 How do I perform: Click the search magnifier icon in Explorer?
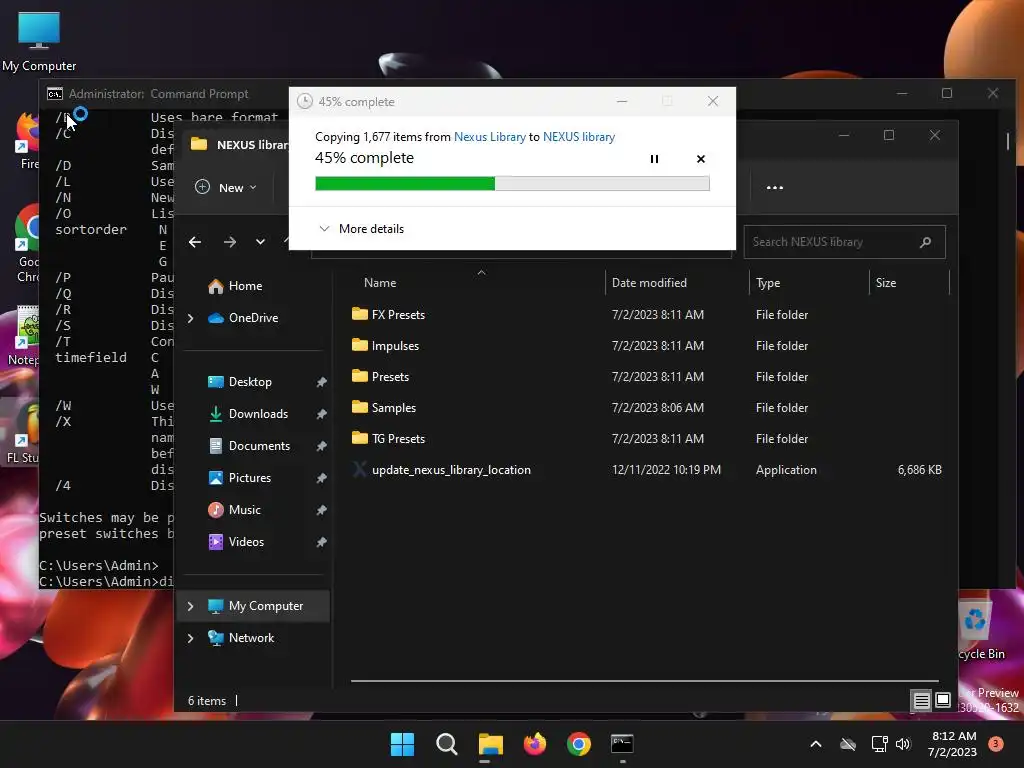click(x=925, y=242)
